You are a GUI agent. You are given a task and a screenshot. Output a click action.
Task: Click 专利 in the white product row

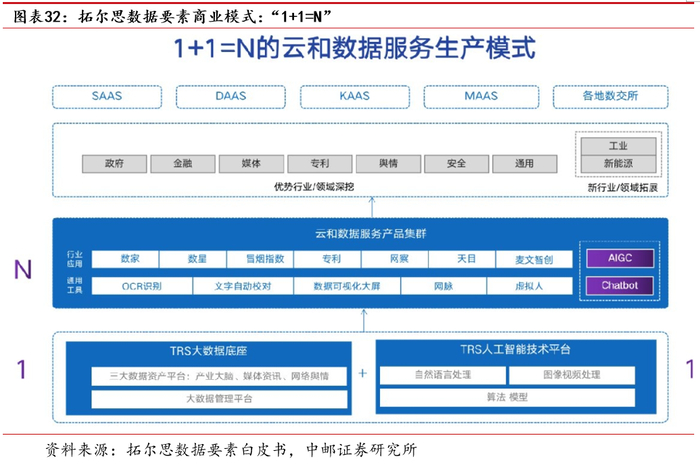point(327,259)
